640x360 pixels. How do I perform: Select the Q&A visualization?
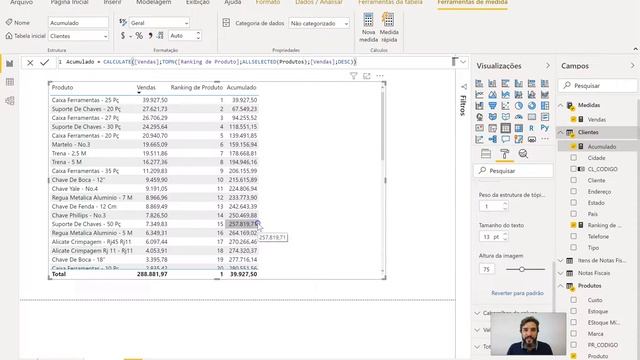point(505,139)
